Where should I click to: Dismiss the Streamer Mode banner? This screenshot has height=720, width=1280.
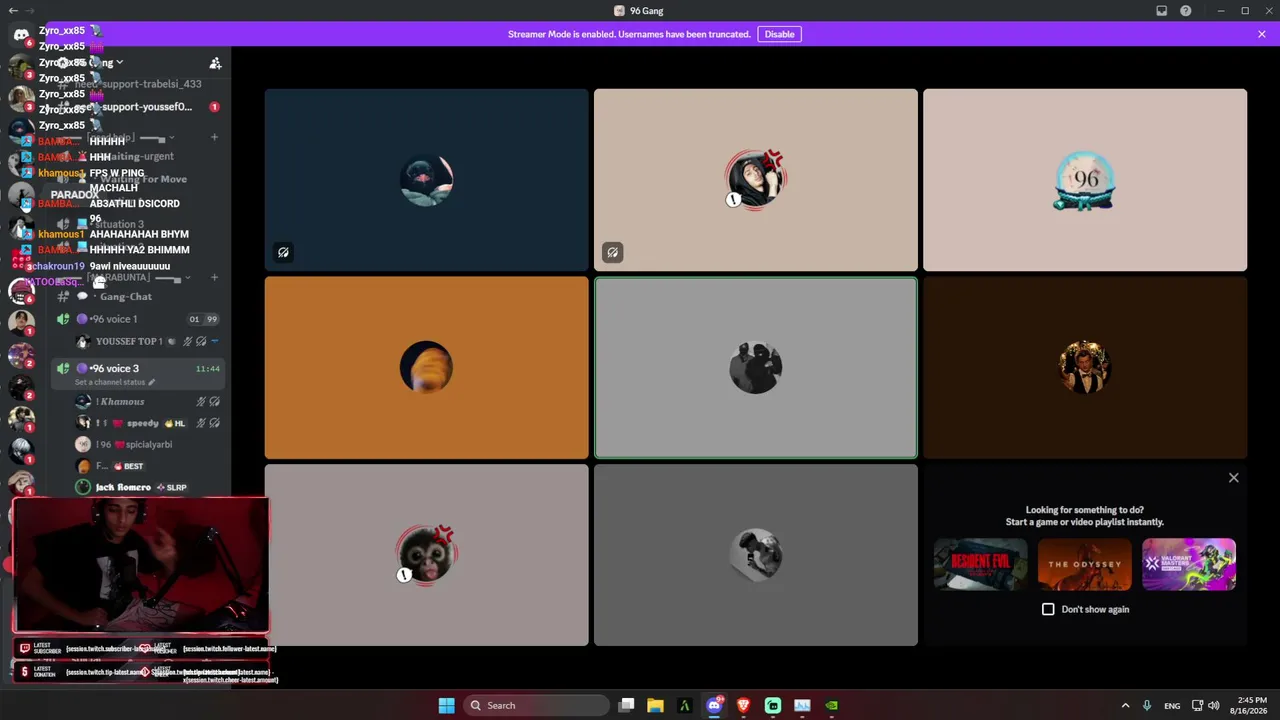pyautogui.click(x=1262, y=34)
